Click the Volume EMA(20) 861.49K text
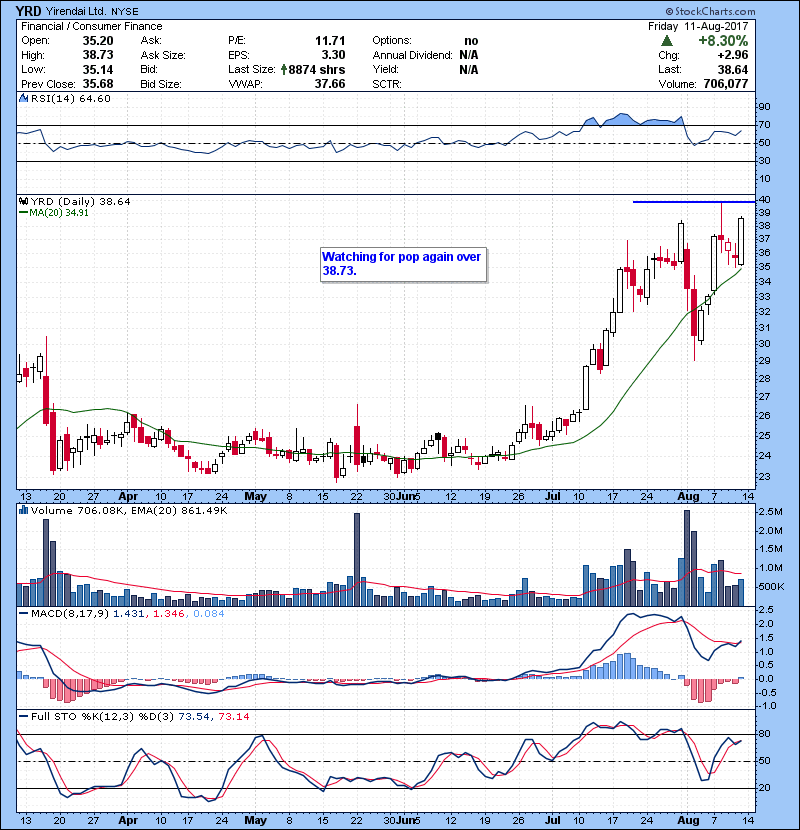 pos(180,510)
